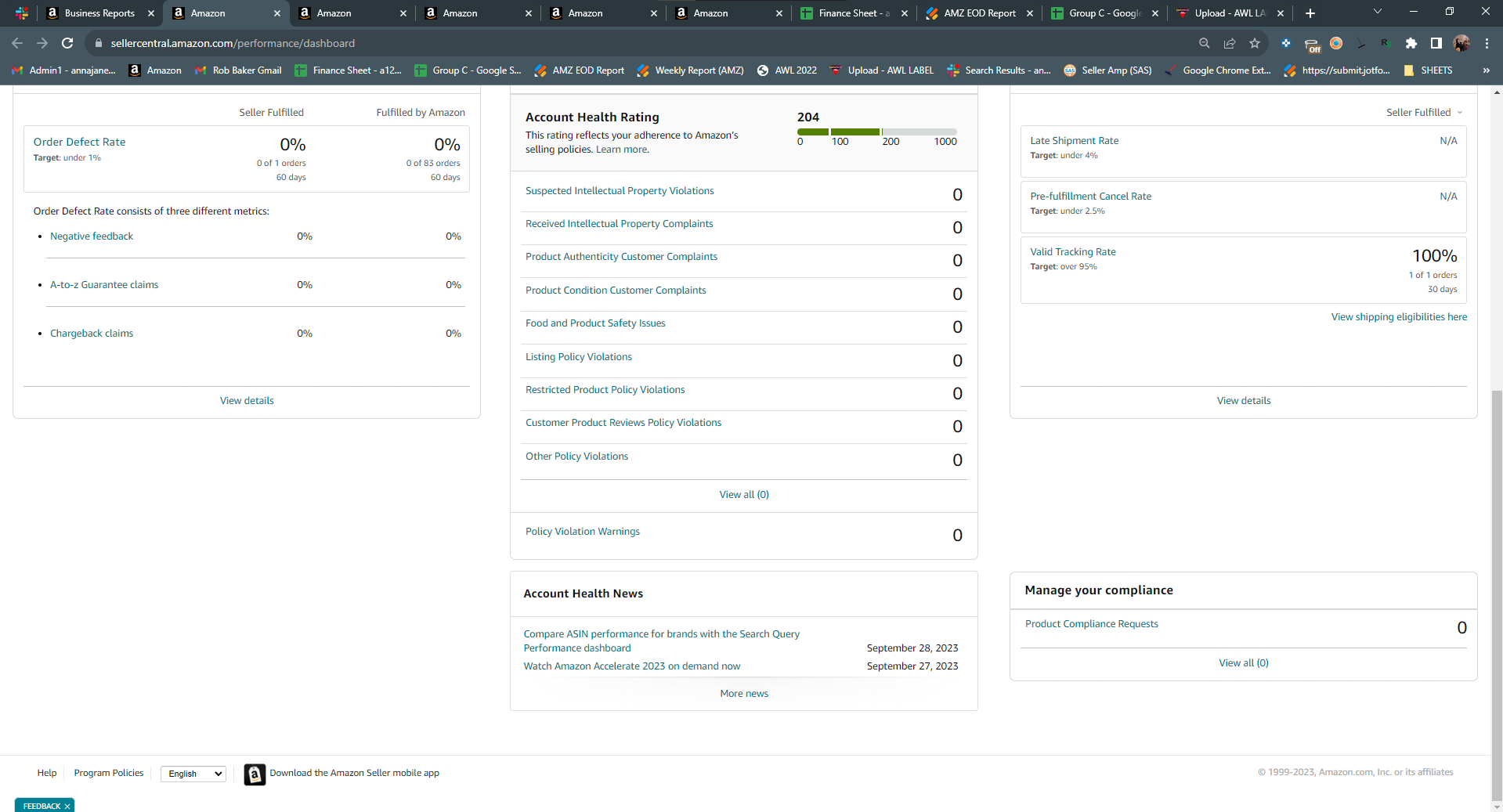Show the tab search dropdown
The image size is (1503, 812).
1378,12
